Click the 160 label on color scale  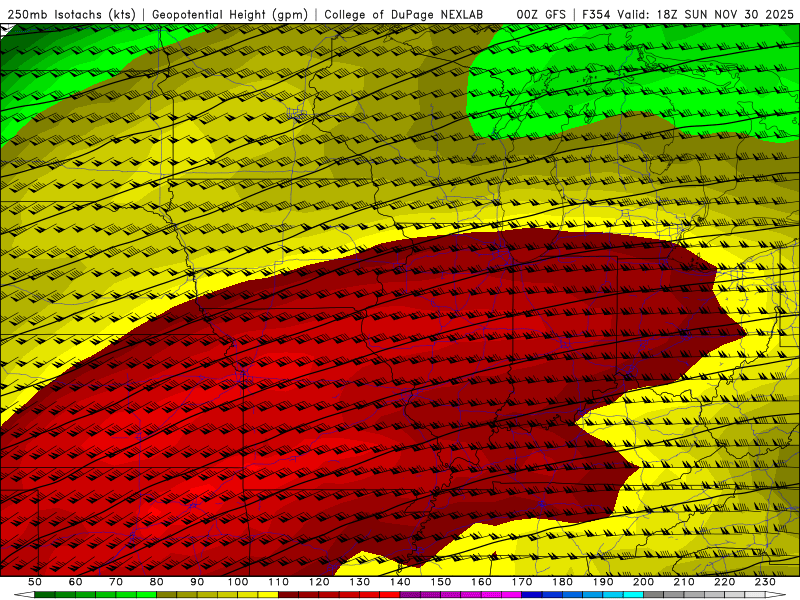click(481, 582)
